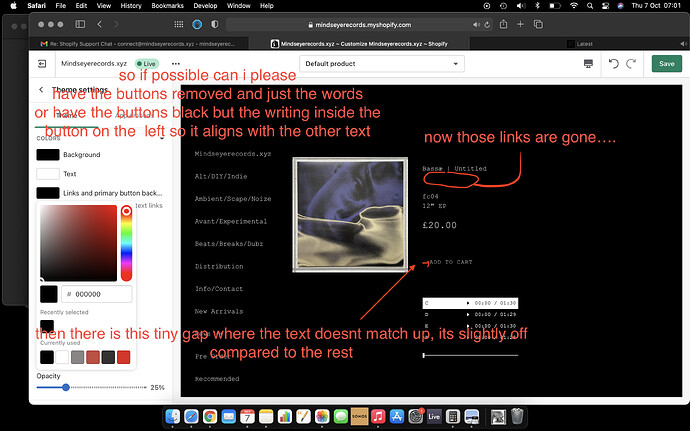This screenshot has height=431, width=690.
Task: Click the album cover product image
Action: point(350,215)
